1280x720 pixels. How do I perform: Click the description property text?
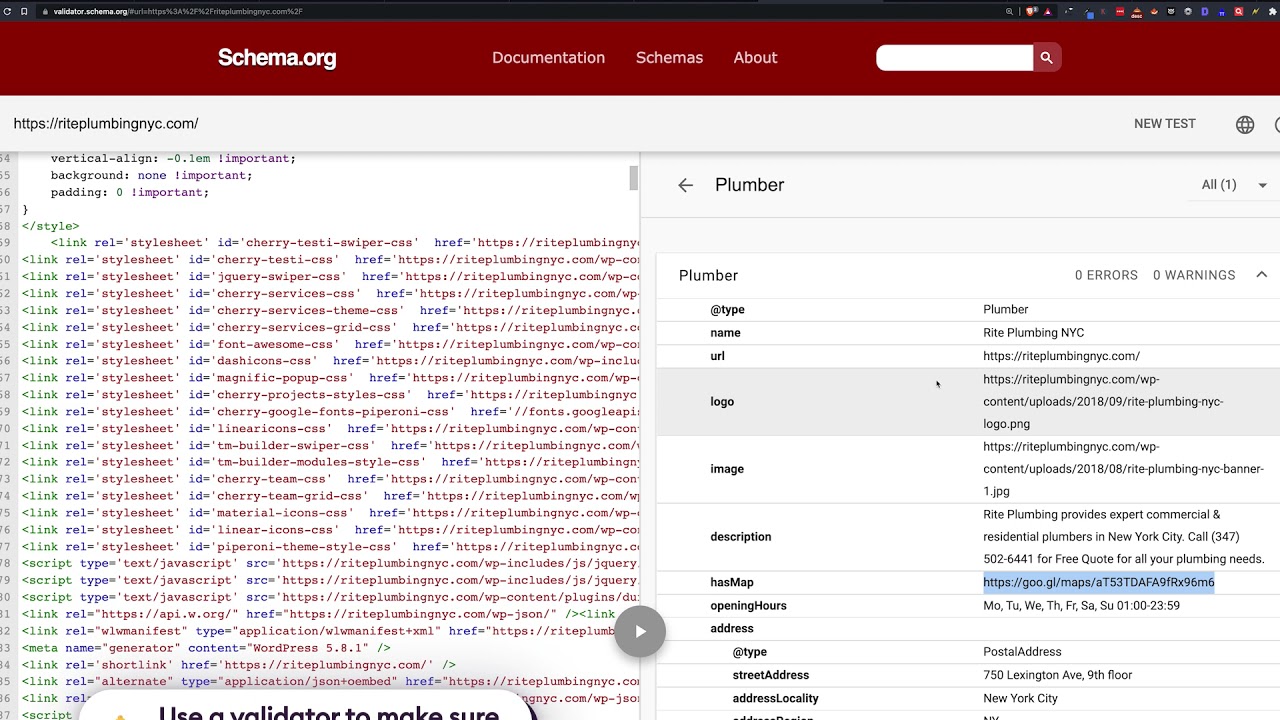pyautogui.click(x=1123, y=537)
